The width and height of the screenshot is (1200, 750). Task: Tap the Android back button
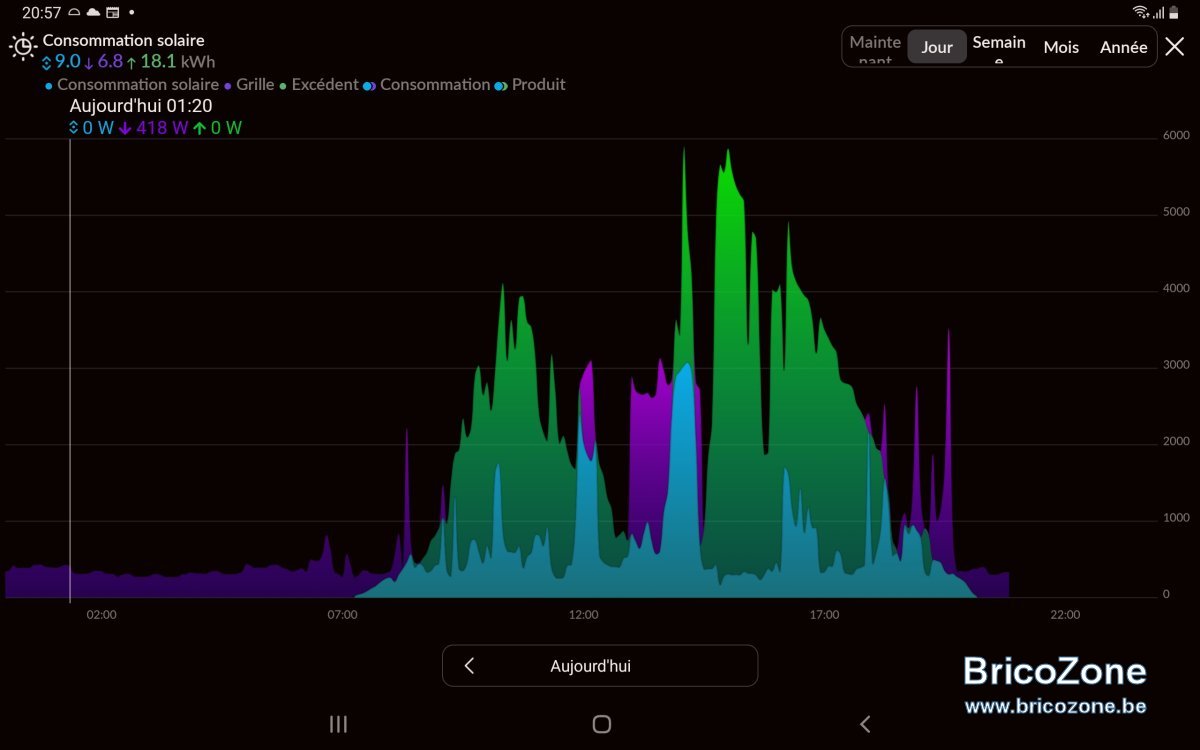[x=865, y=724]
